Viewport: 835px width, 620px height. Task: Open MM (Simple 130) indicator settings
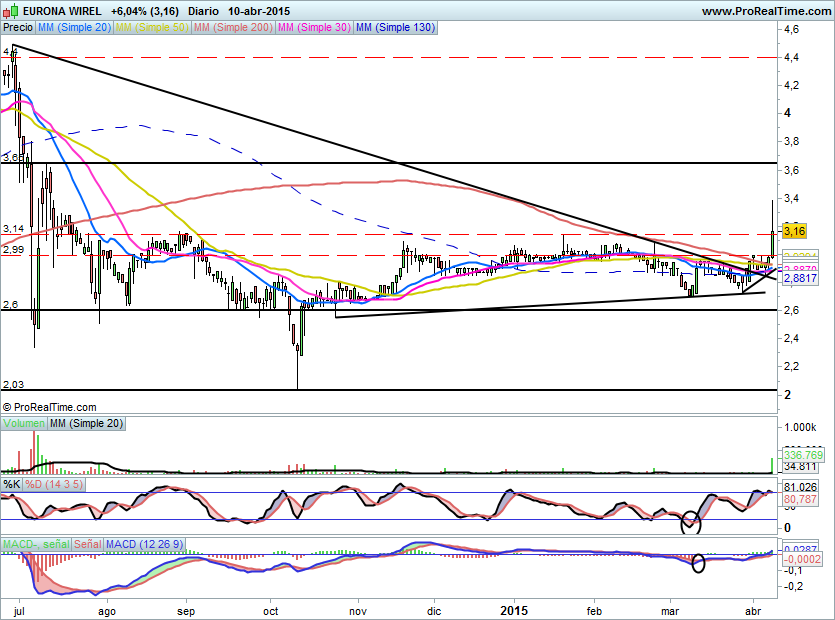pos(395,28)
